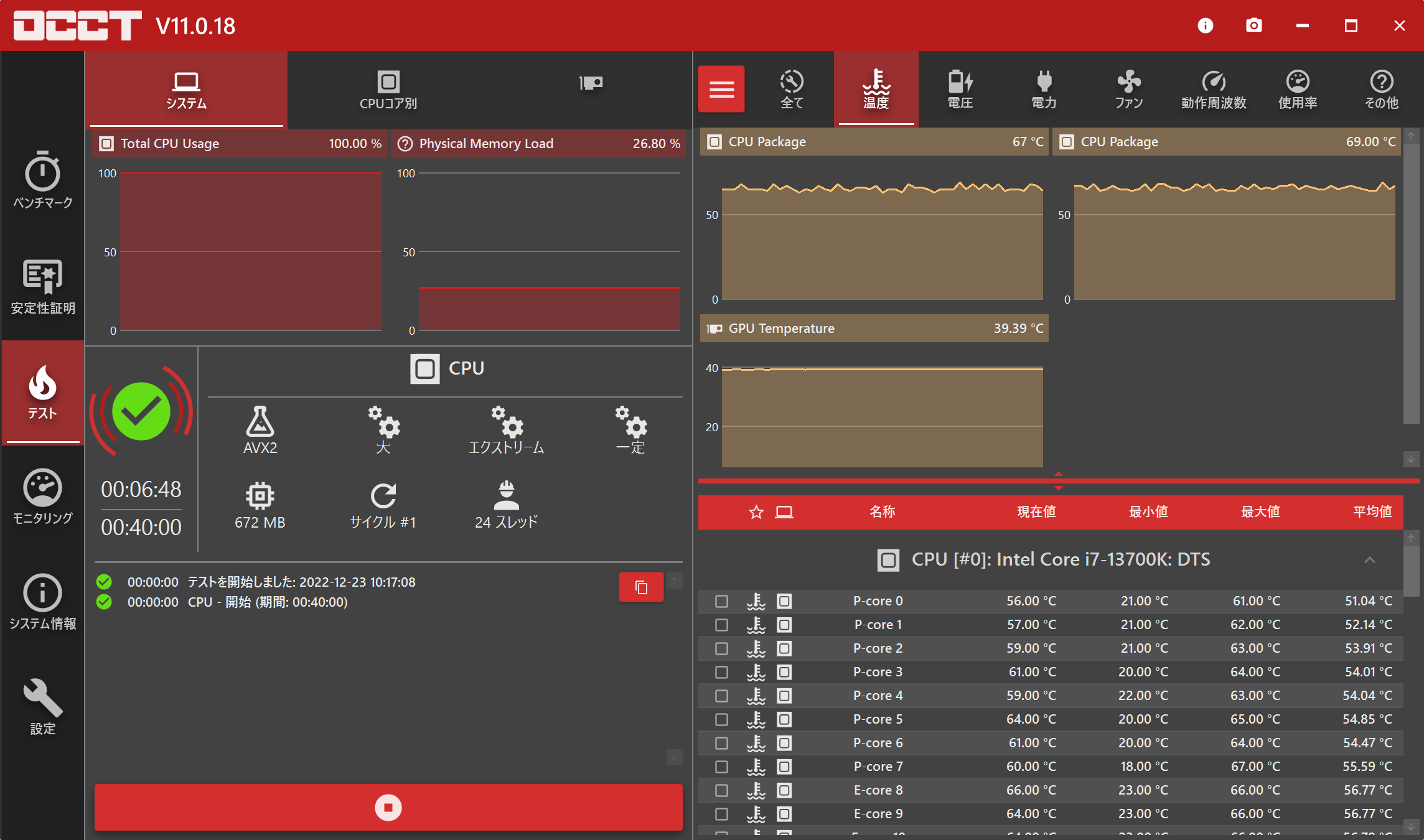Click the sensor table scrollbar up arrow
Image resolution: width=1424 pixels, height=840 pixels.
point(1411,538)
